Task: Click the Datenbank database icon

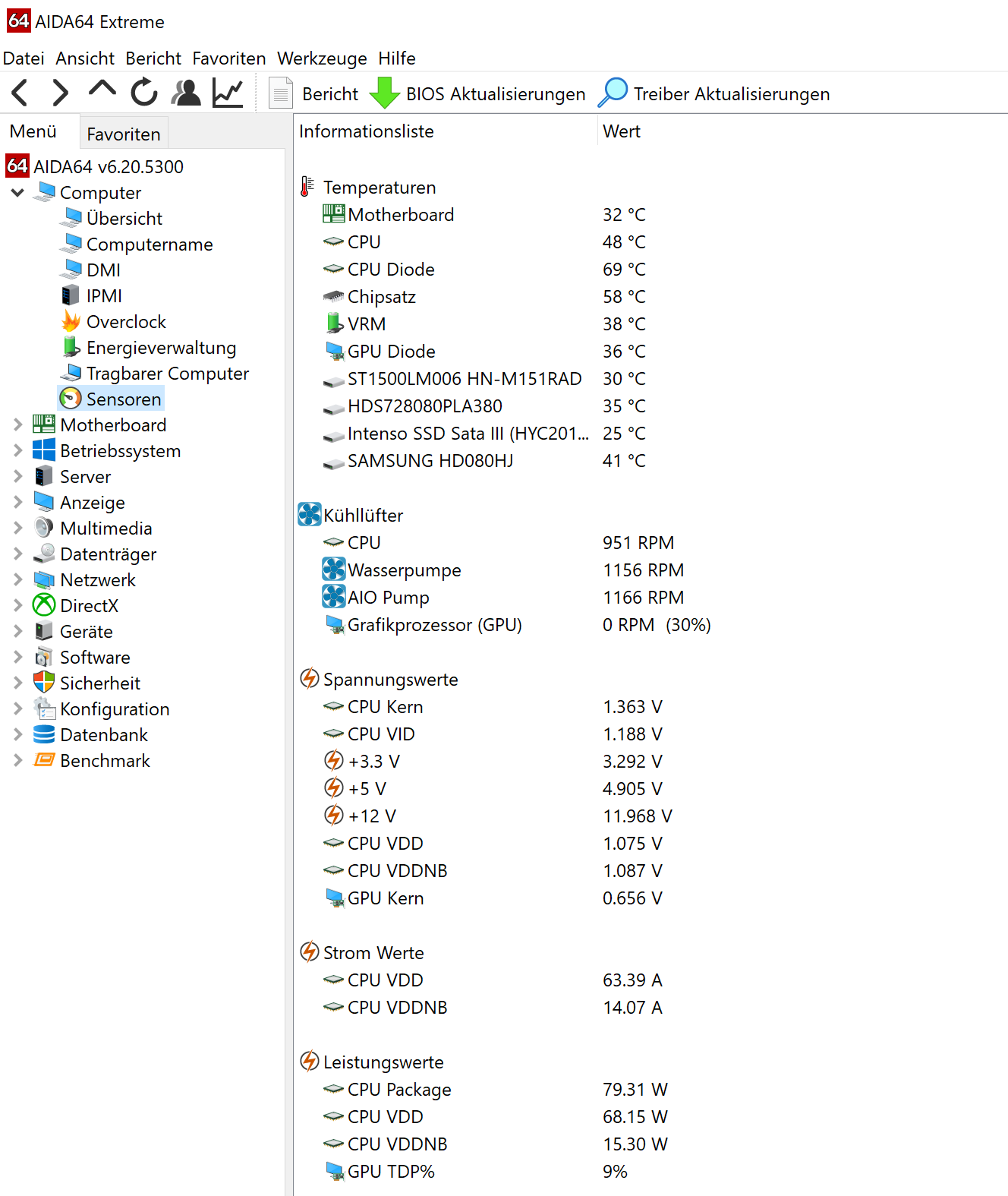Action: (x=44, y=734)
